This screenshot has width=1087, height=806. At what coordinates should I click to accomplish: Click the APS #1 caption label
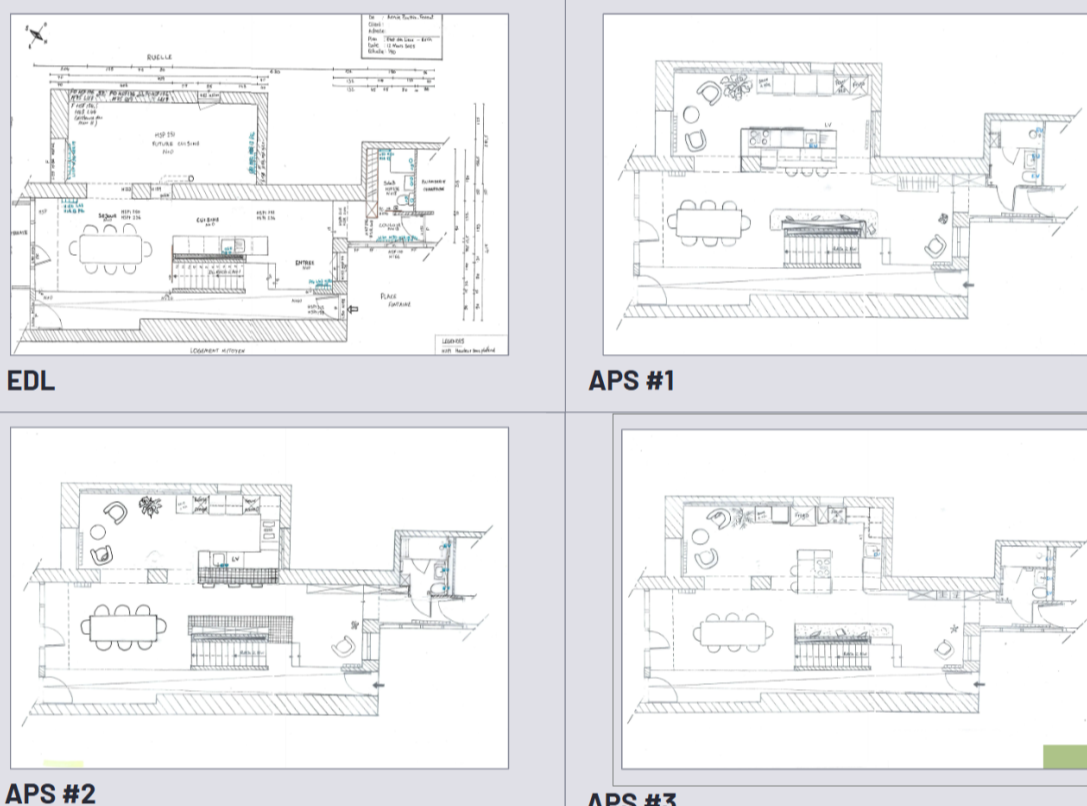tap(631, 381)
